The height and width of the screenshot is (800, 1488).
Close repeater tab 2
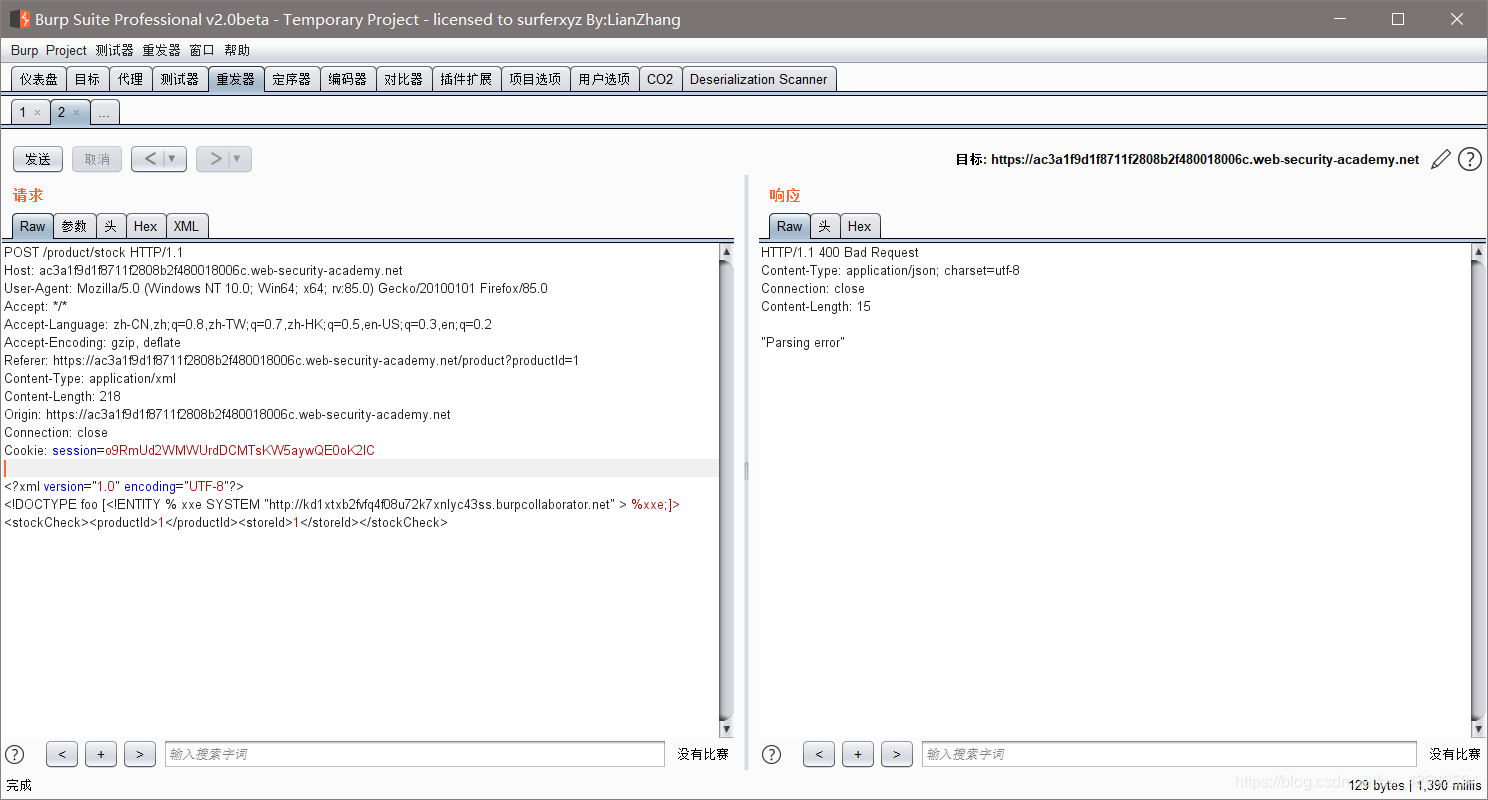76,113
